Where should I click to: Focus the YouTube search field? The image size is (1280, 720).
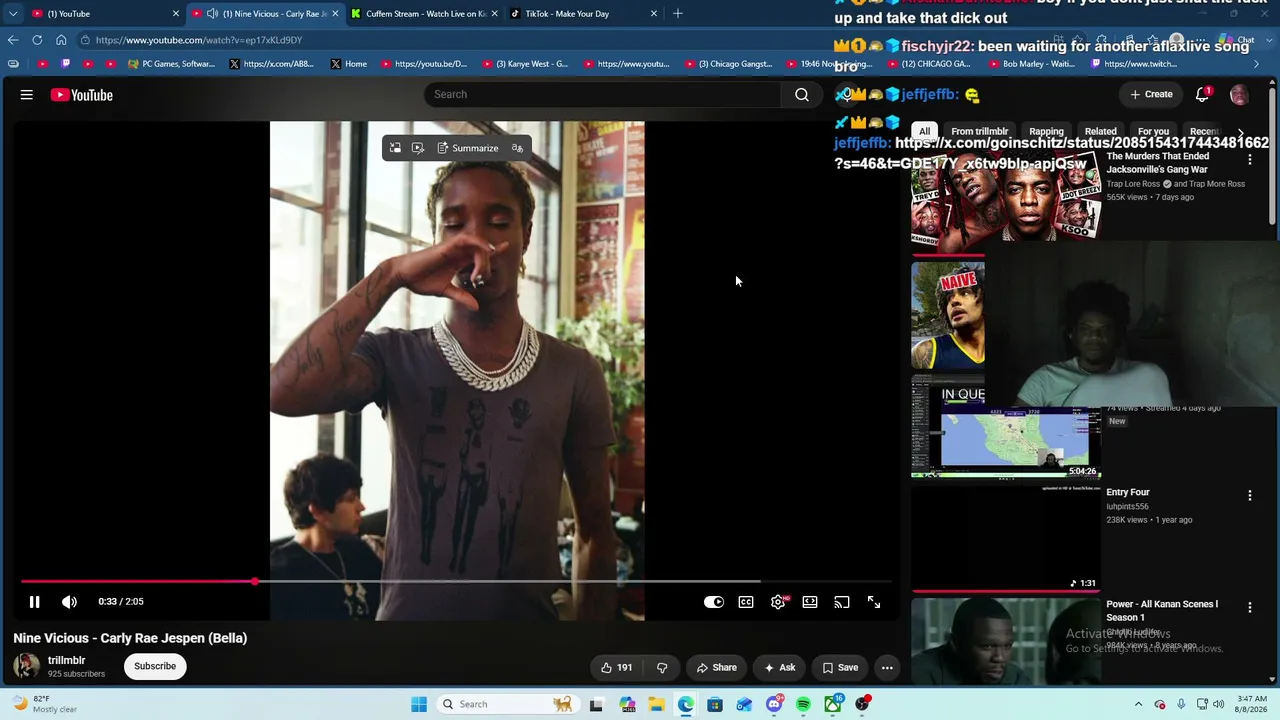(x=603, y=94)
